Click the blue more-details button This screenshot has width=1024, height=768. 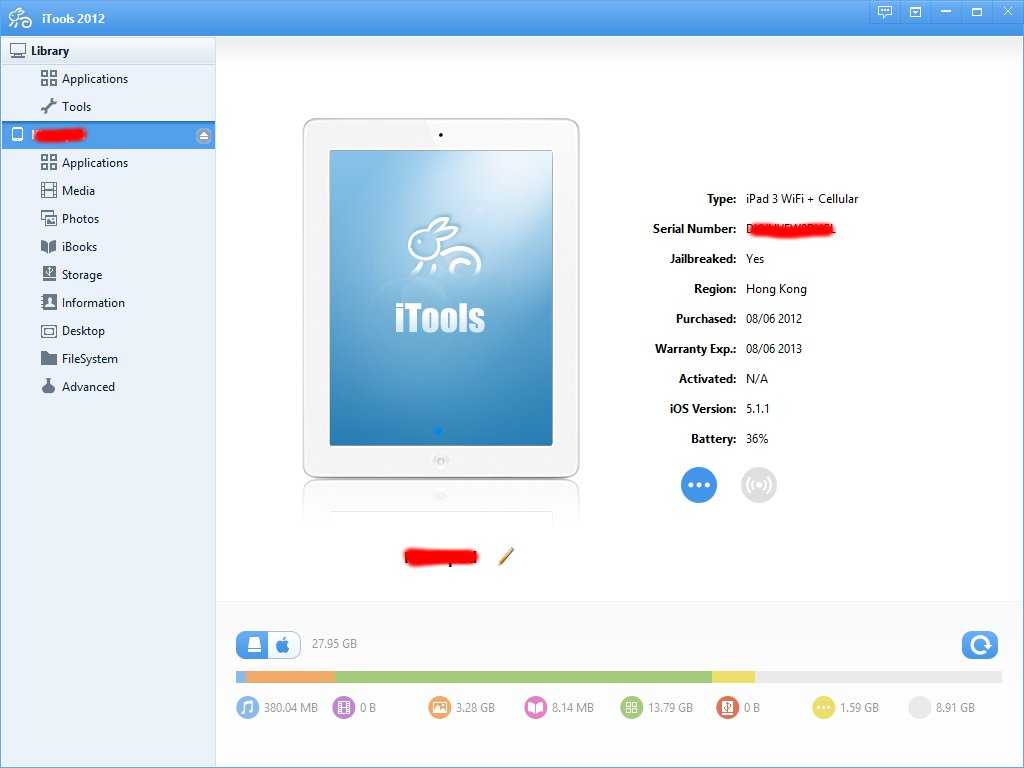pos(699,485)
